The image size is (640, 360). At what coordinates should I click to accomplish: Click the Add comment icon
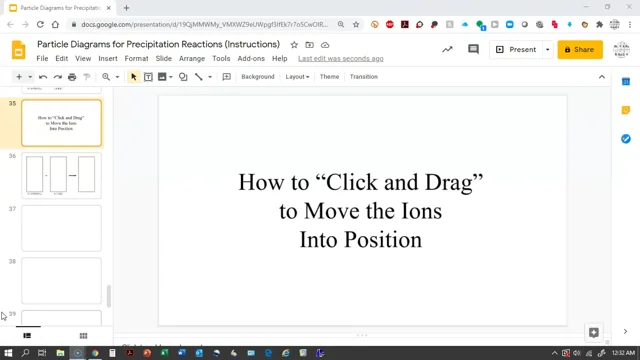[227, 77]
